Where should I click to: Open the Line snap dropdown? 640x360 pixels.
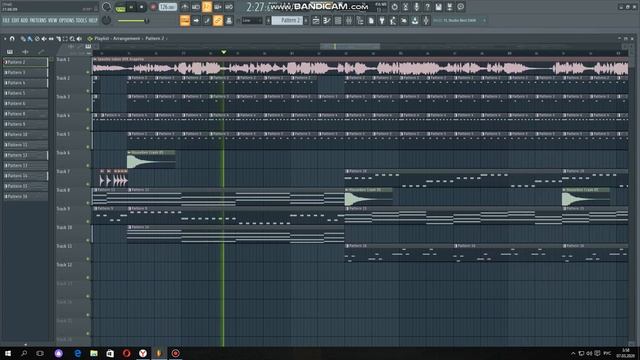pos(252,20)
